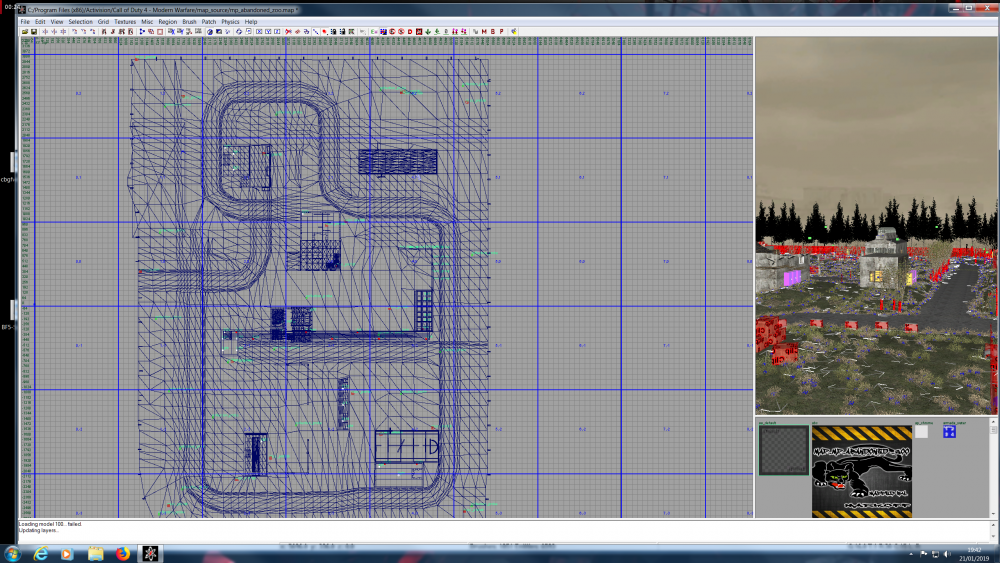This screenshot has width=1000, height=563.
Task: Click the red letter D toolbar icon
Action: (x=410, y=32)
